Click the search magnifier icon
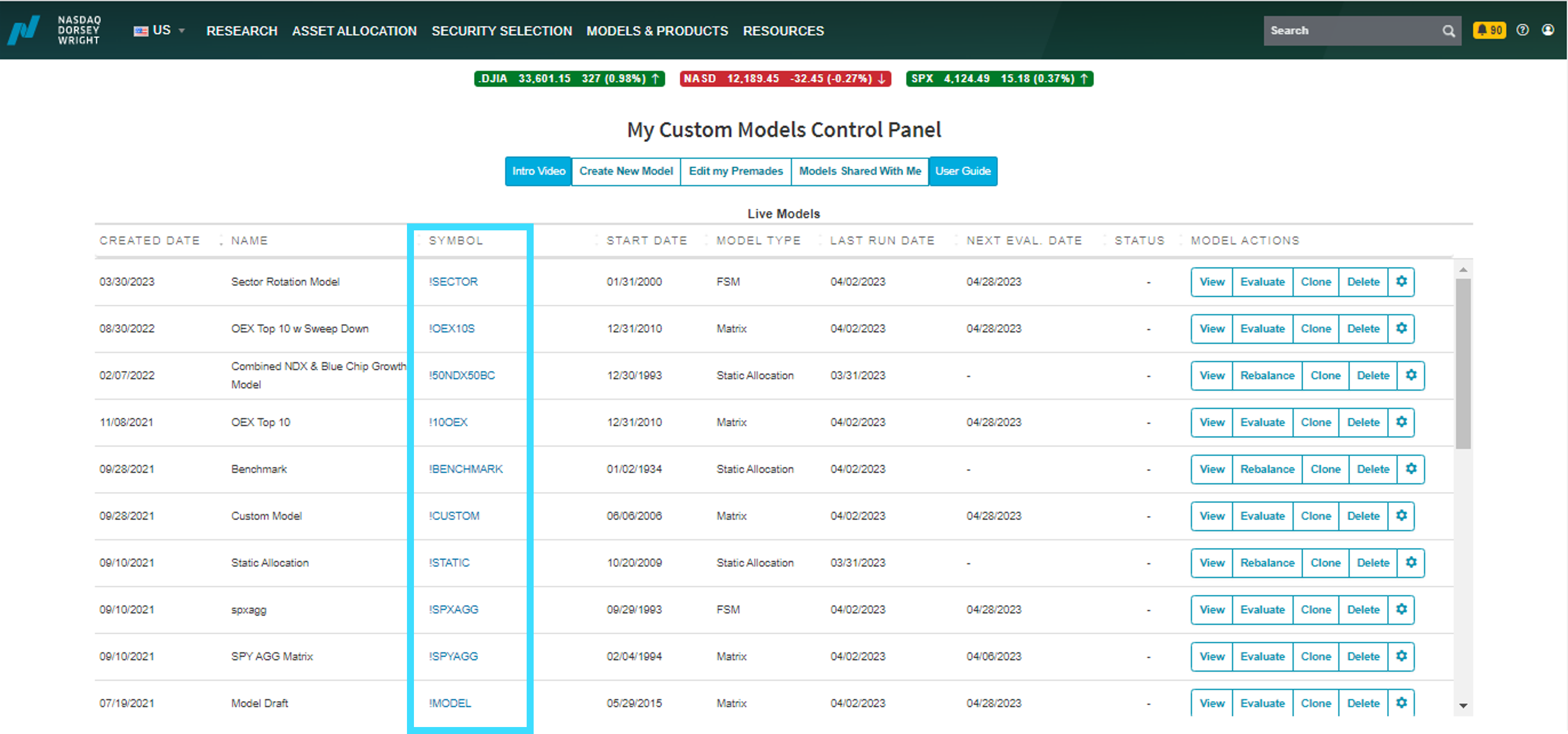 [x=1449, y=31]
